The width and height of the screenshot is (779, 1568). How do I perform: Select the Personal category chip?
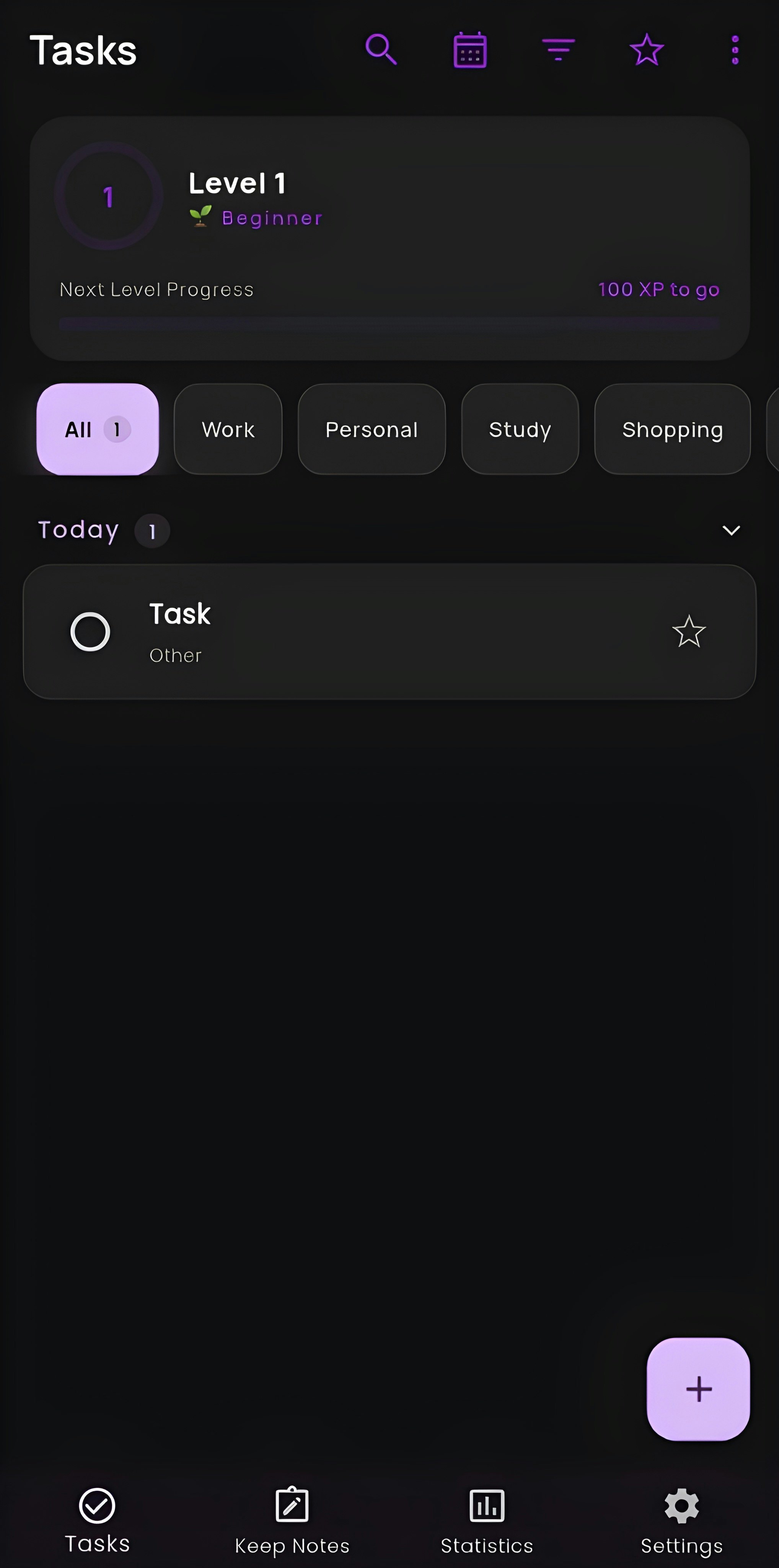click(372, 429)
